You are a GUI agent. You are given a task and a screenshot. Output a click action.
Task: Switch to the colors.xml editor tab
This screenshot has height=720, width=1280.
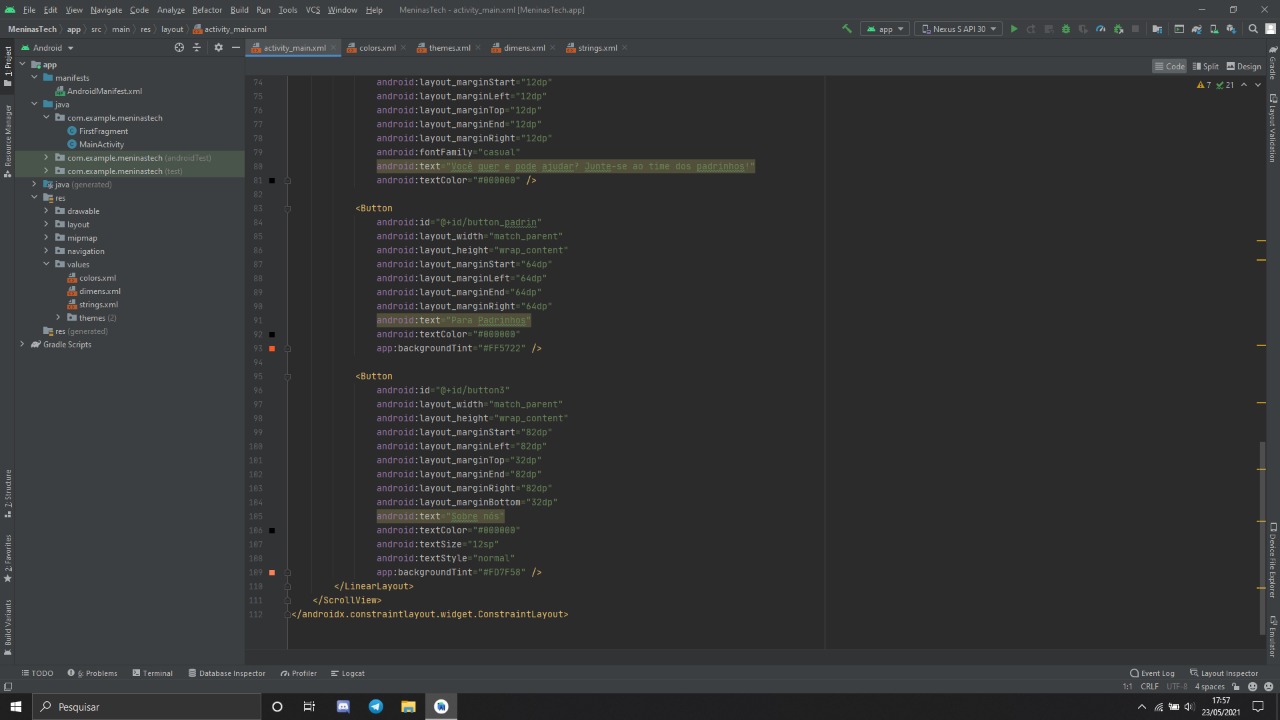click(x=377, y=48)
